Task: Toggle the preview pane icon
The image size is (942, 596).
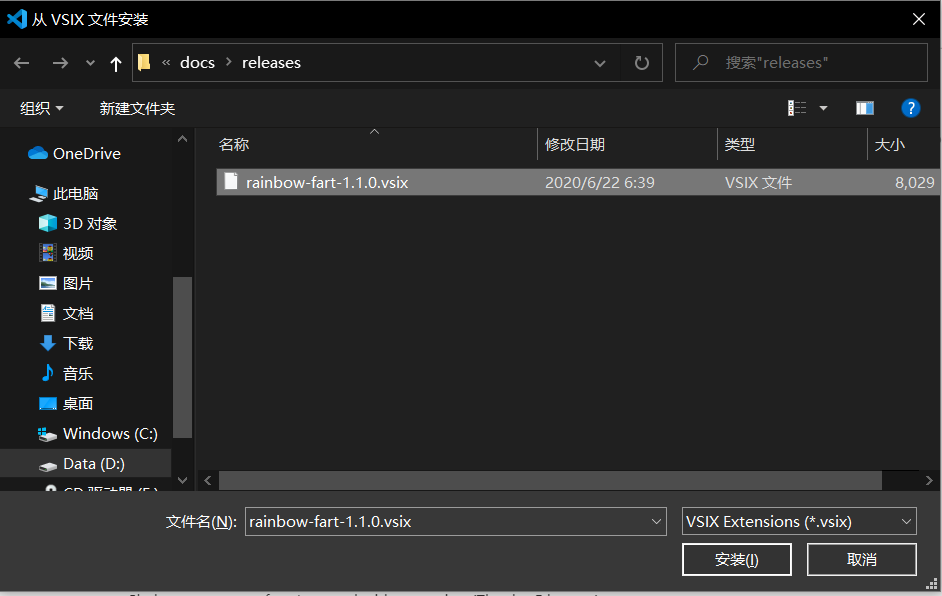Action: [865, 108]
